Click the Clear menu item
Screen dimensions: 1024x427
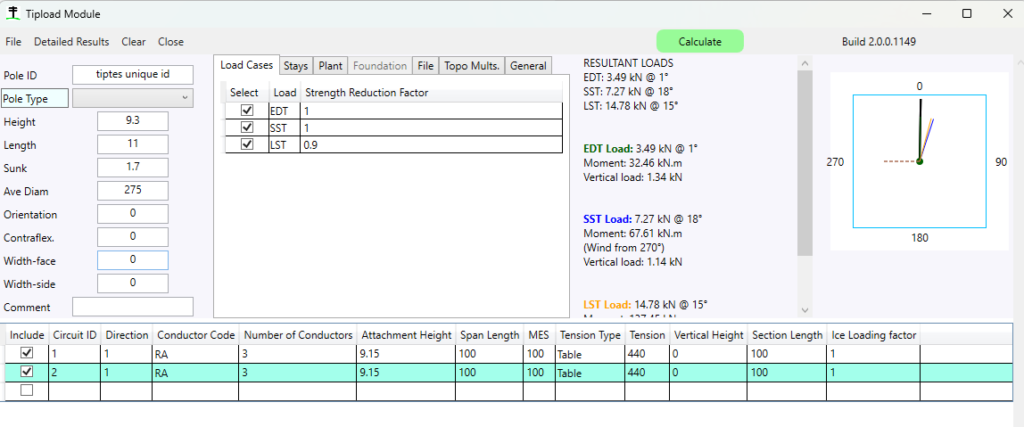pos(134,42)
